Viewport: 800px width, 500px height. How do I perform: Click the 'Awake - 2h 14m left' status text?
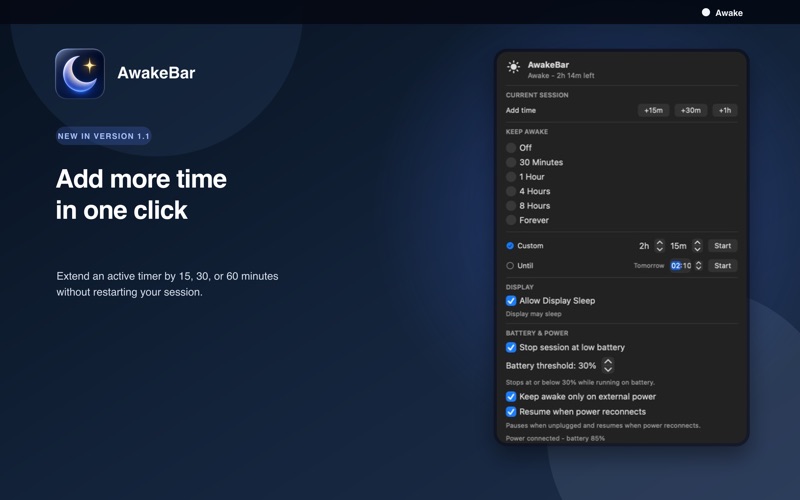pyautogui.click(x=561, y=76)
